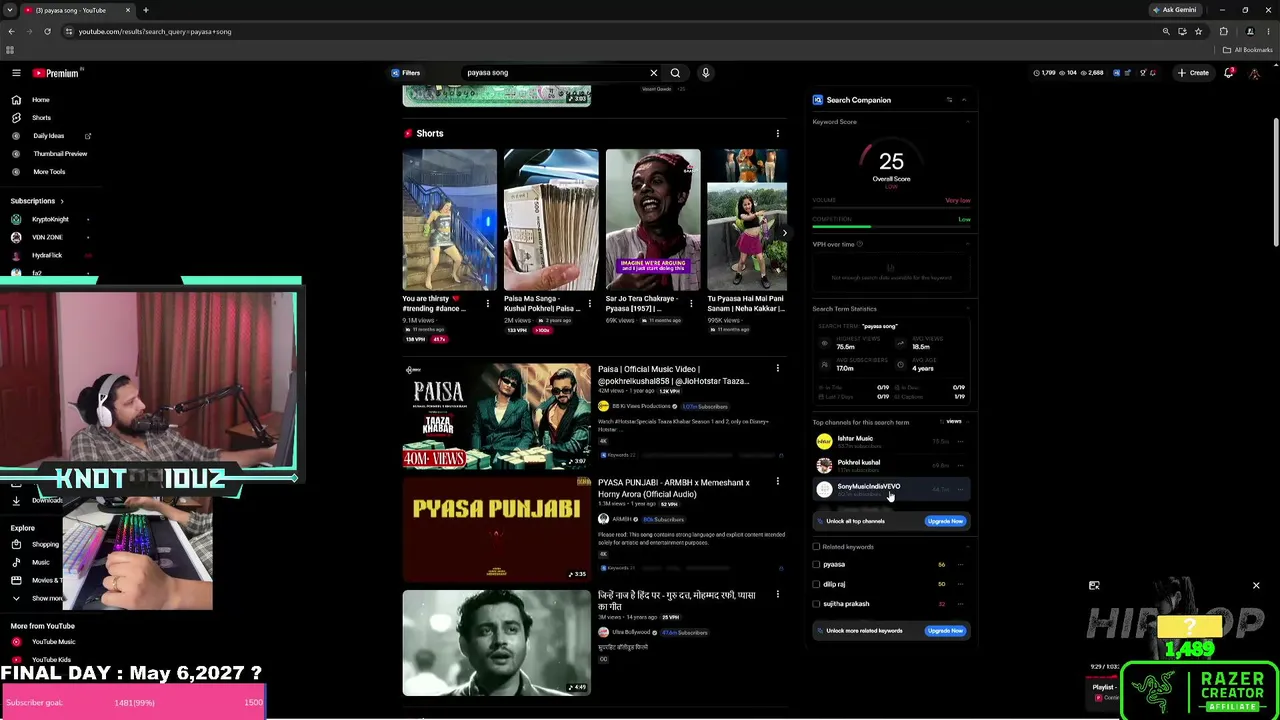Open options for the Shorts shelf
This screenshot has width=1280, height=720.
tap(777, 133)
